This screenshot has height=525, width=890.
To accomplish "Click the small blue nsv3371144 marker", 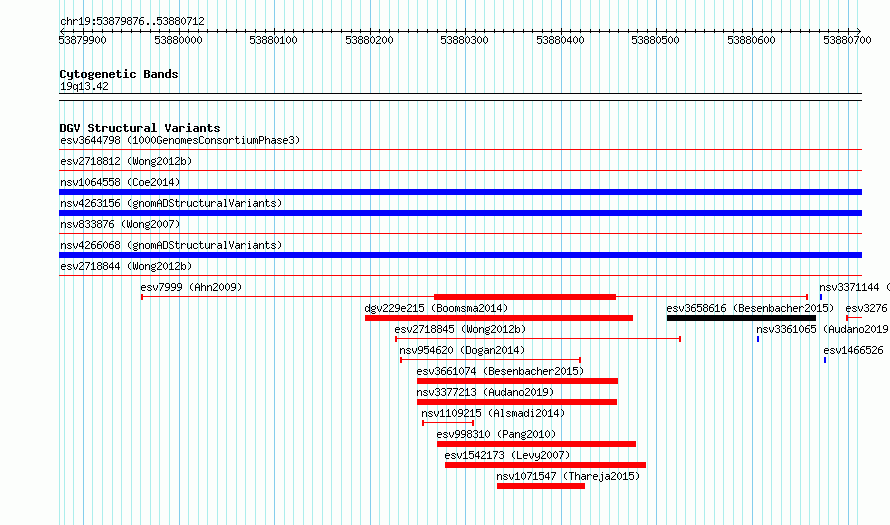I will point(821,297).
